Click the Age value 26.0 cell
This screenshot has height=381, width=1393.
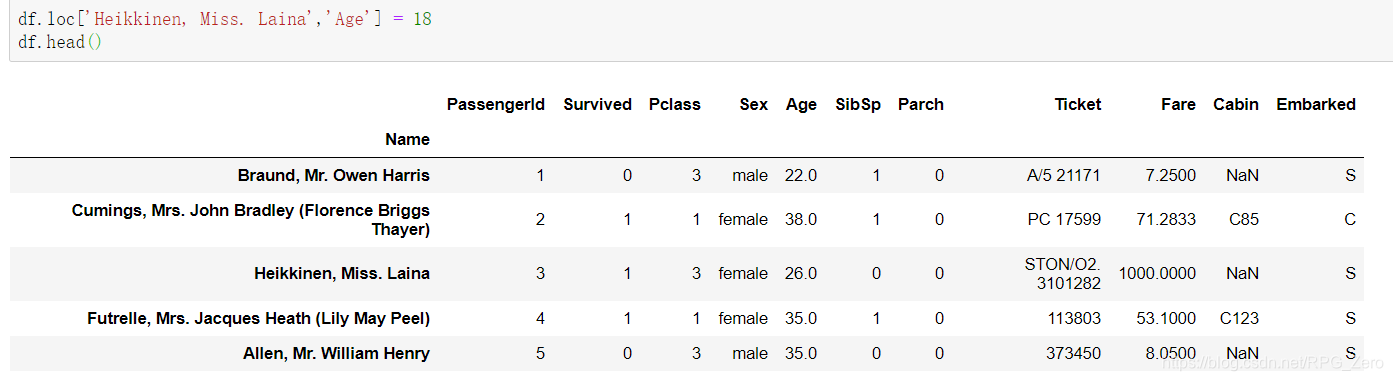801,273
